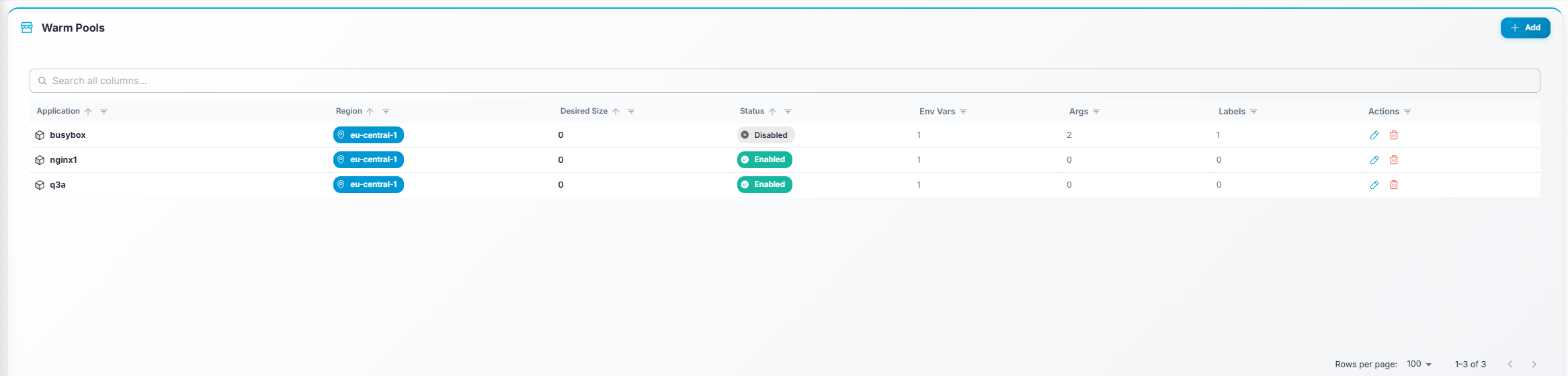Open filter menu for Labels column
1568x376 pixels.
click(x=1253, y=112)
